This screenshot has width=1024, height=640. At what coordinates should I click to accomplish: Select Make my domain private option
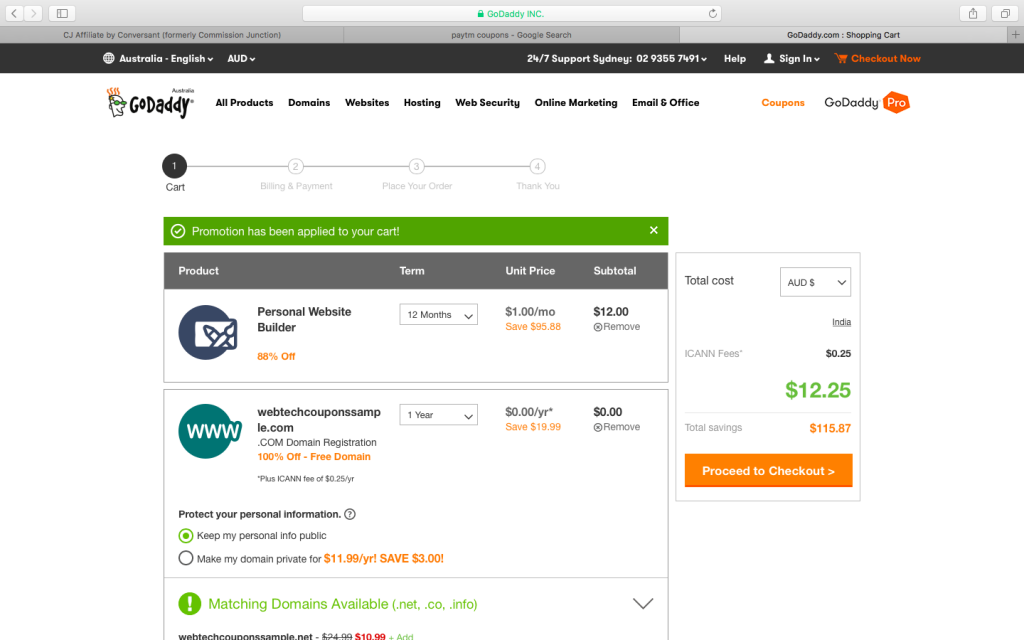tap(186, 559)
